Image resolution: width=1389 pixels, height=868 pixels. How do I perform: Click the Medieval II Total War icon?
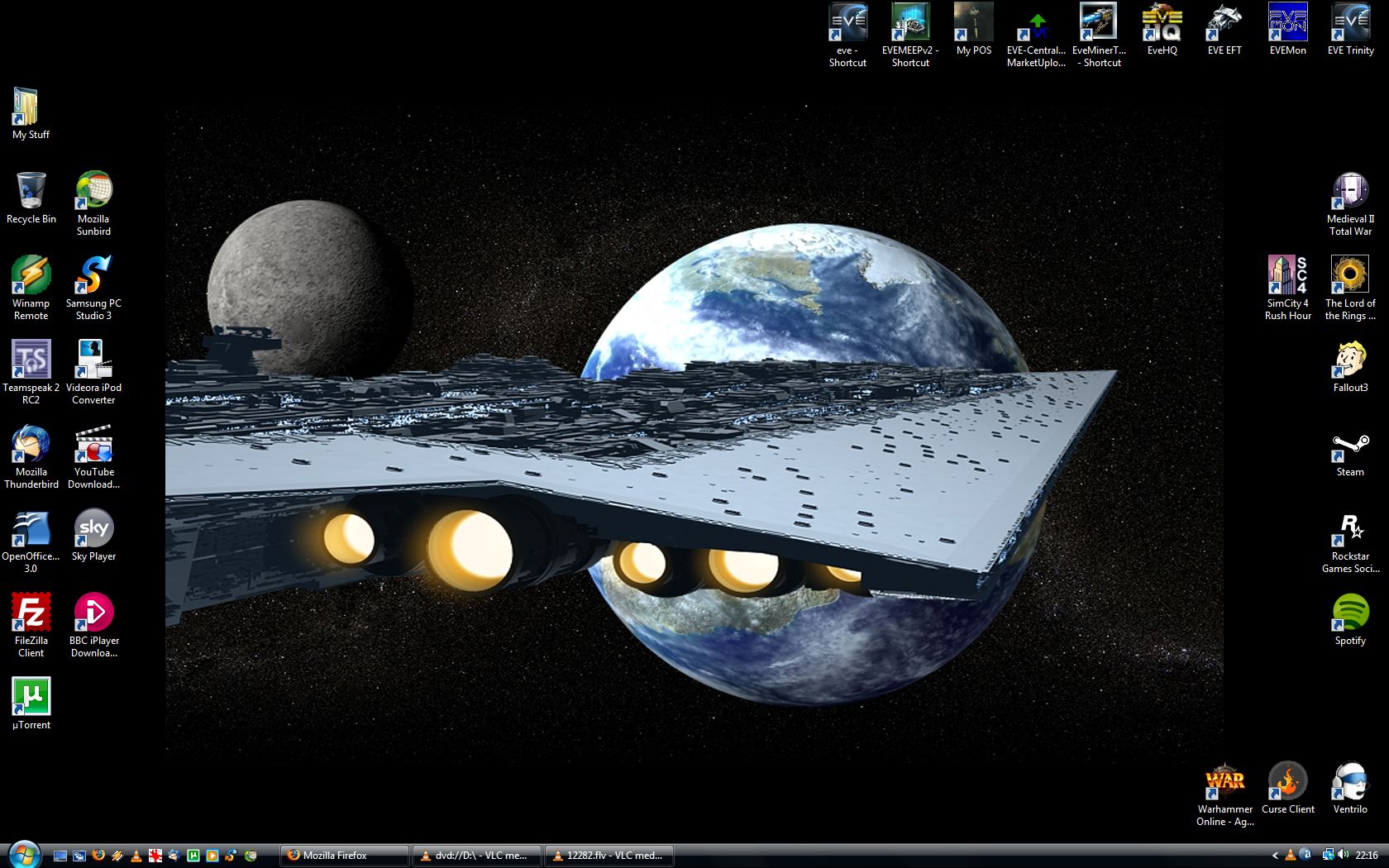coord(1350,194)
